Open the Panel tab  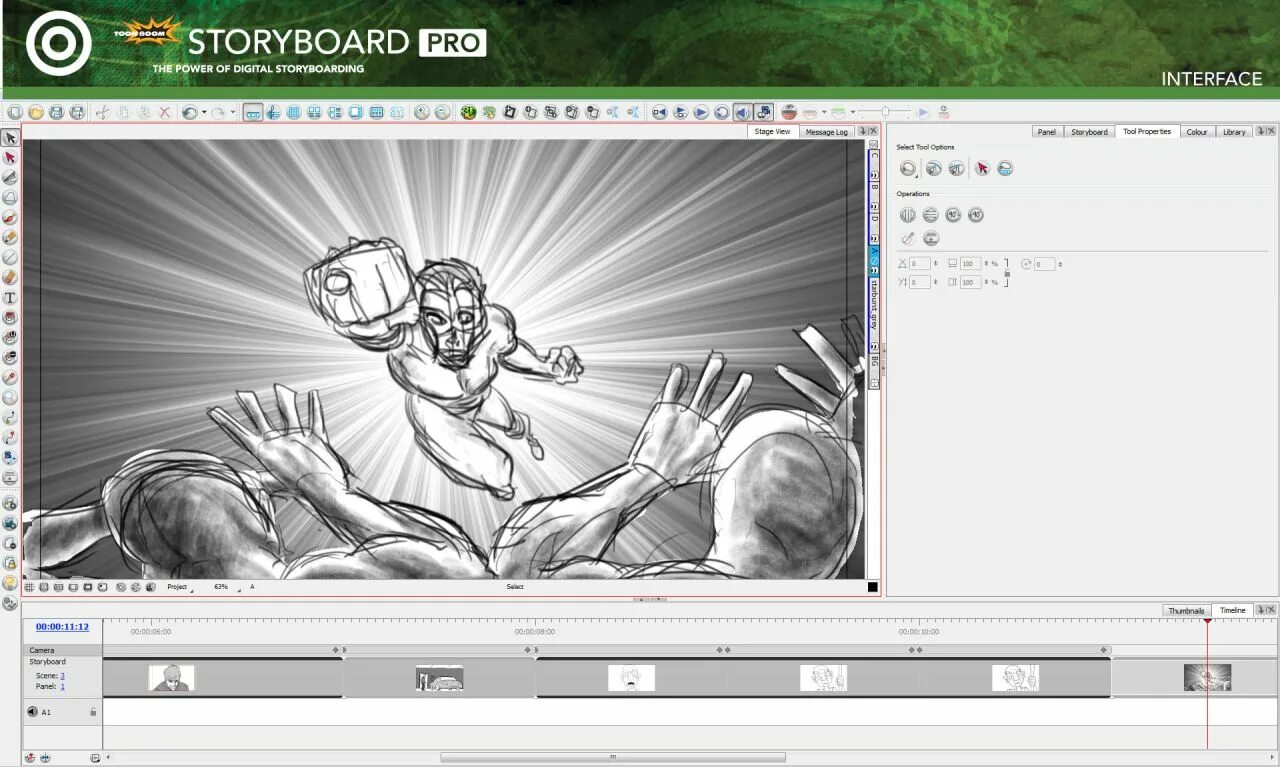1046,131
